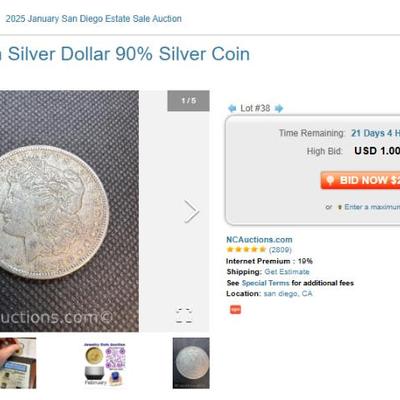Open 2025 January San Diego Estate Sale Auction
400x400 pixels.
click(94, 19)
